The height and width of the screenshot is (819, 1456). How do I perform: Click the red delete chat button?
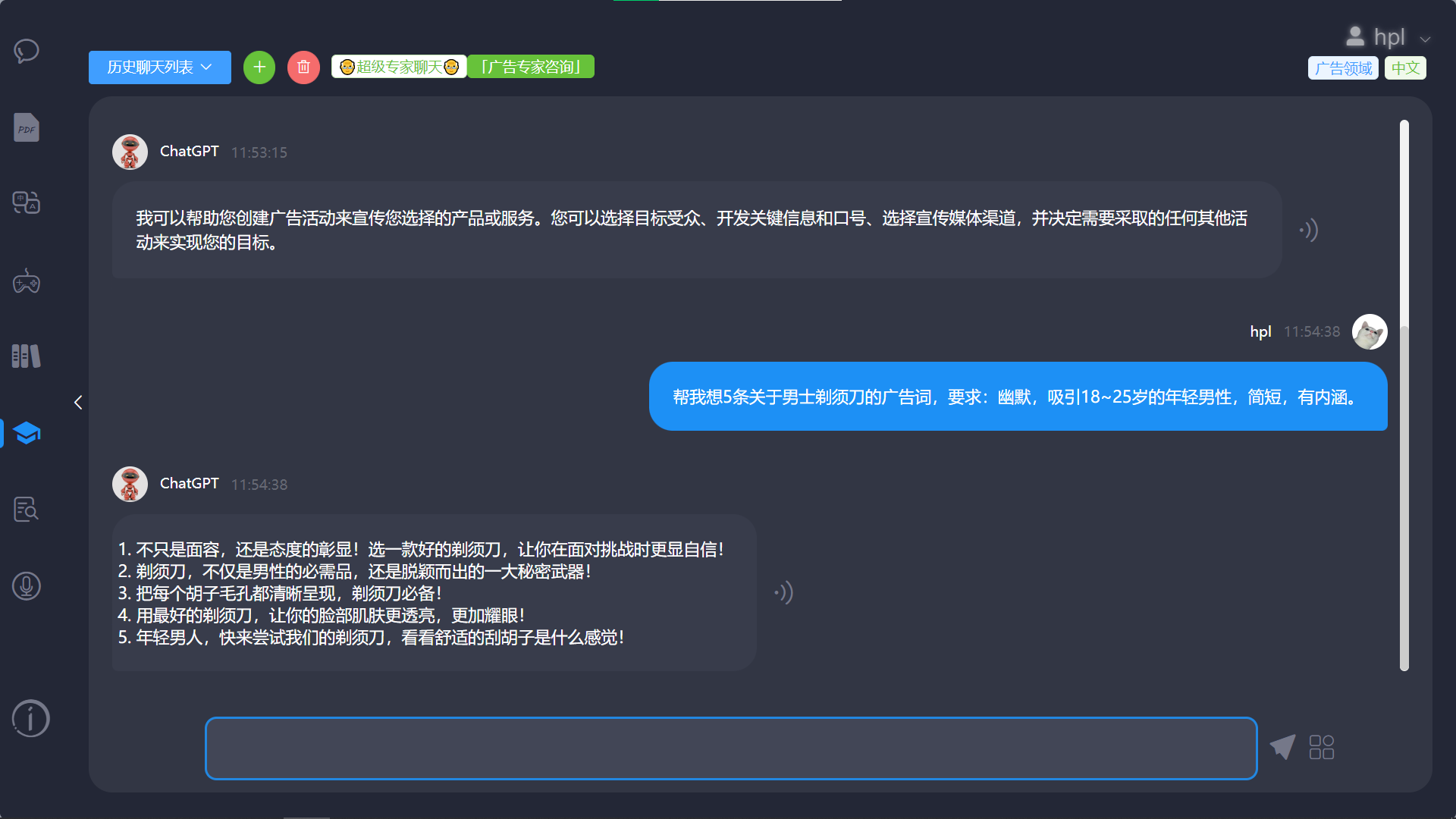(x=303, y=67)
